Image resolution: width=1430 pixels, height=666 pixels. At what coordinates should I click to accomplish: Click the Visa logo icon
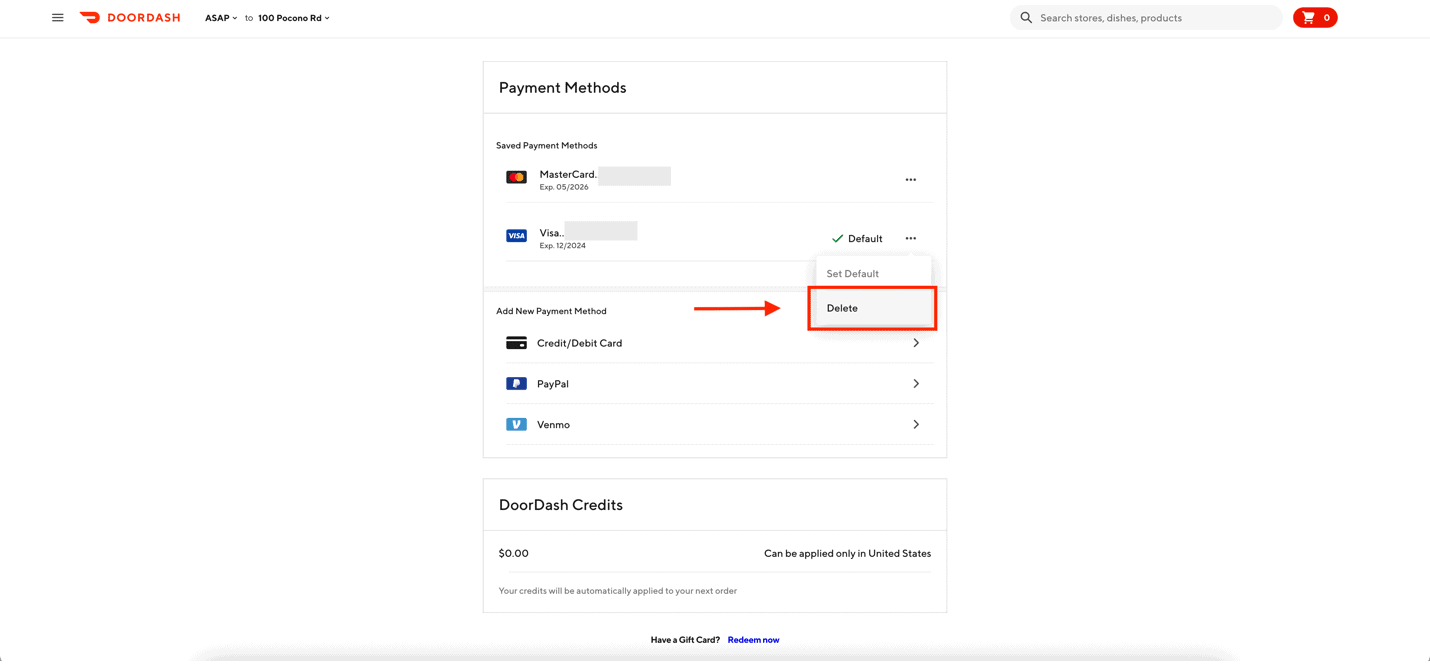click(x=516, y=236)
